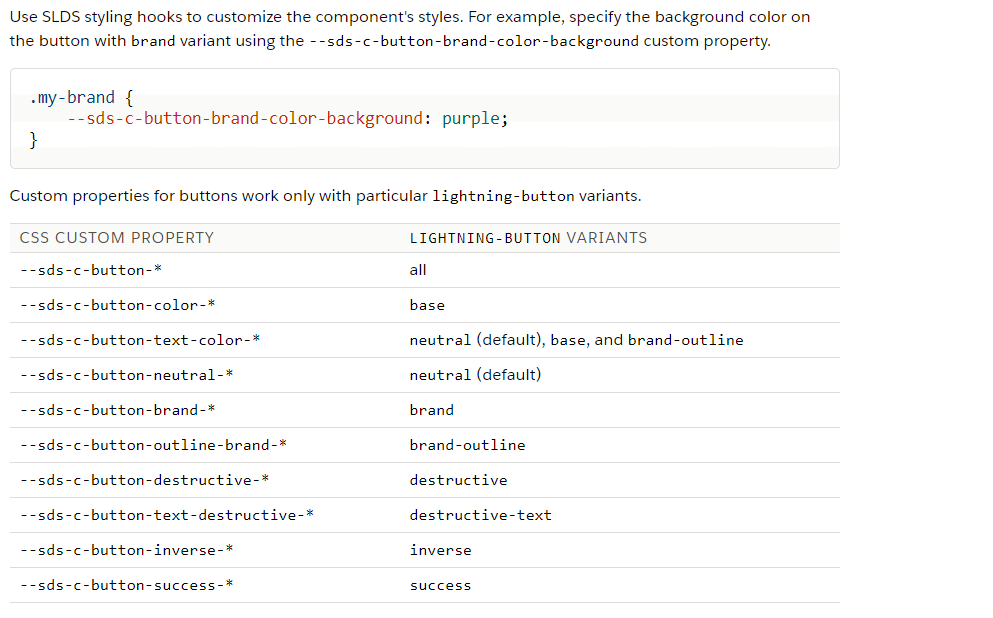This screenshot has width=993, height=618.
Task: Select the --sds-c-button-inverse-* cell
Action: click(x=126, y=550)
